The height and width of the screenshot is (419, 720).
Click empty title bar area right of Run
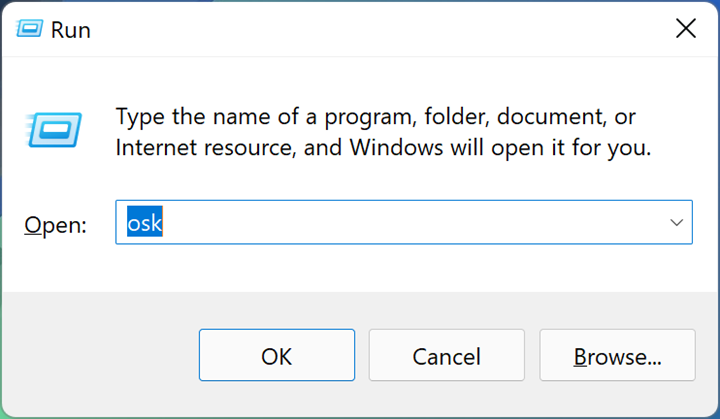367,29
